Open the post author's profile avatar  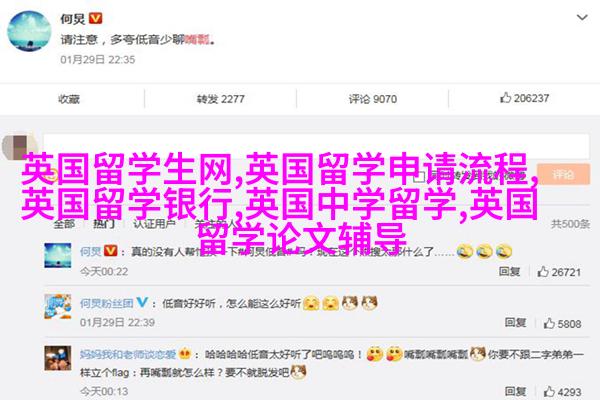pyautogui.click(x=29, y=31)
